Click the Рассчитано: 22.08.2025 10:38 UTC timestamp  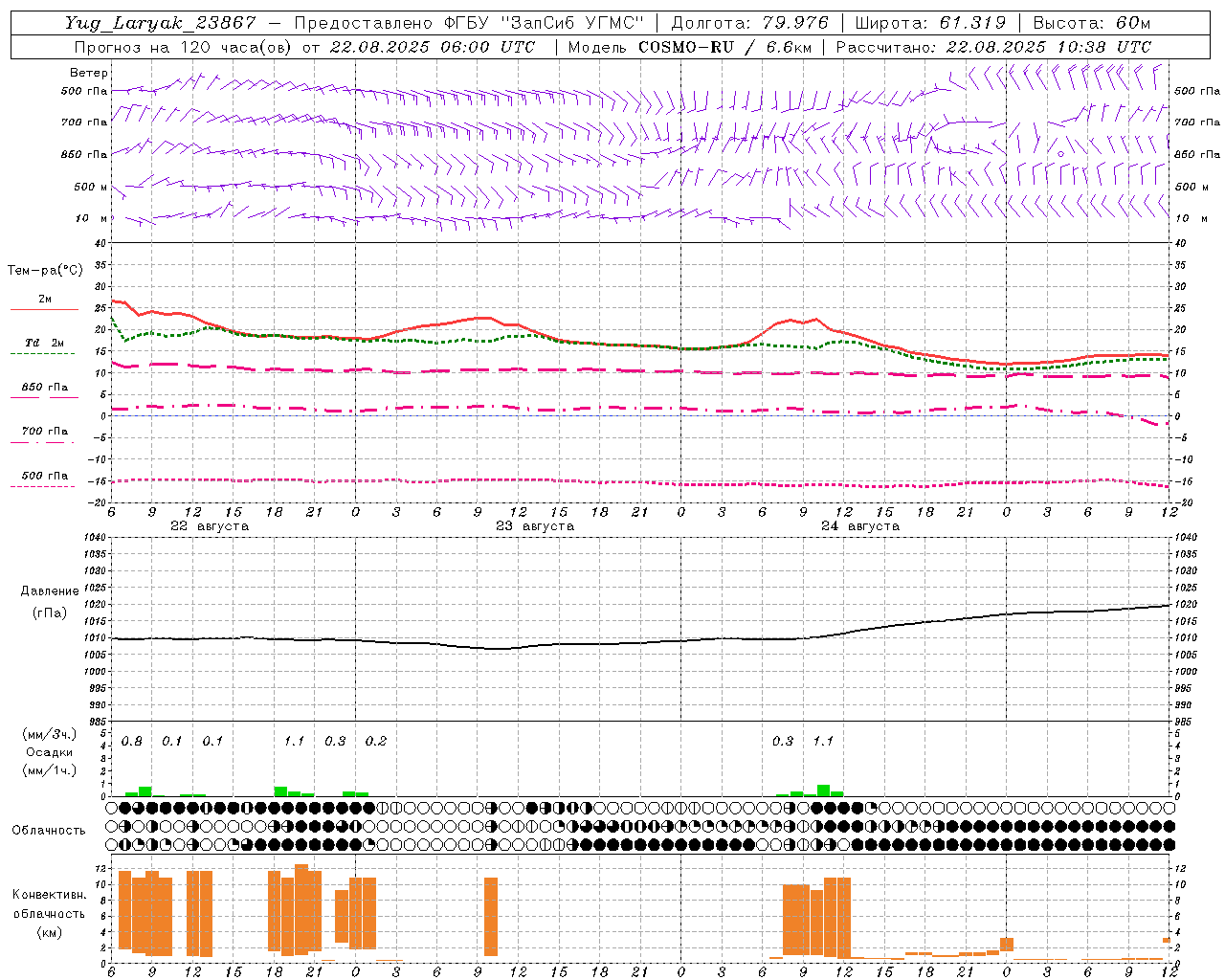click(x=993, y=47)
